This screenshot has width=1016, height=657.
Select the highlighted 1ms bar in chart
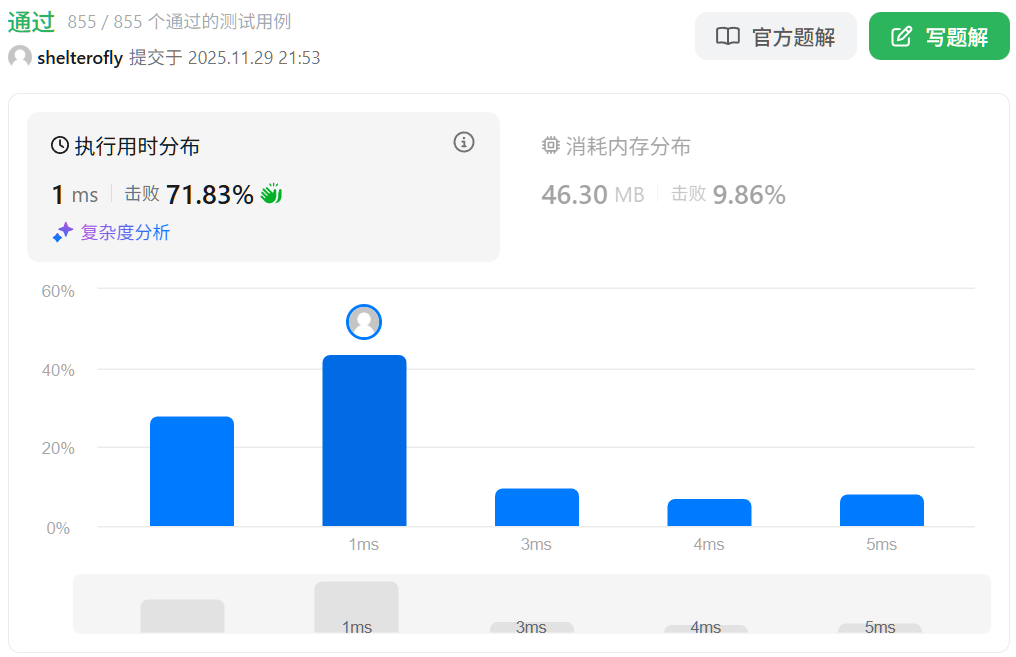[x=364, y=440]
